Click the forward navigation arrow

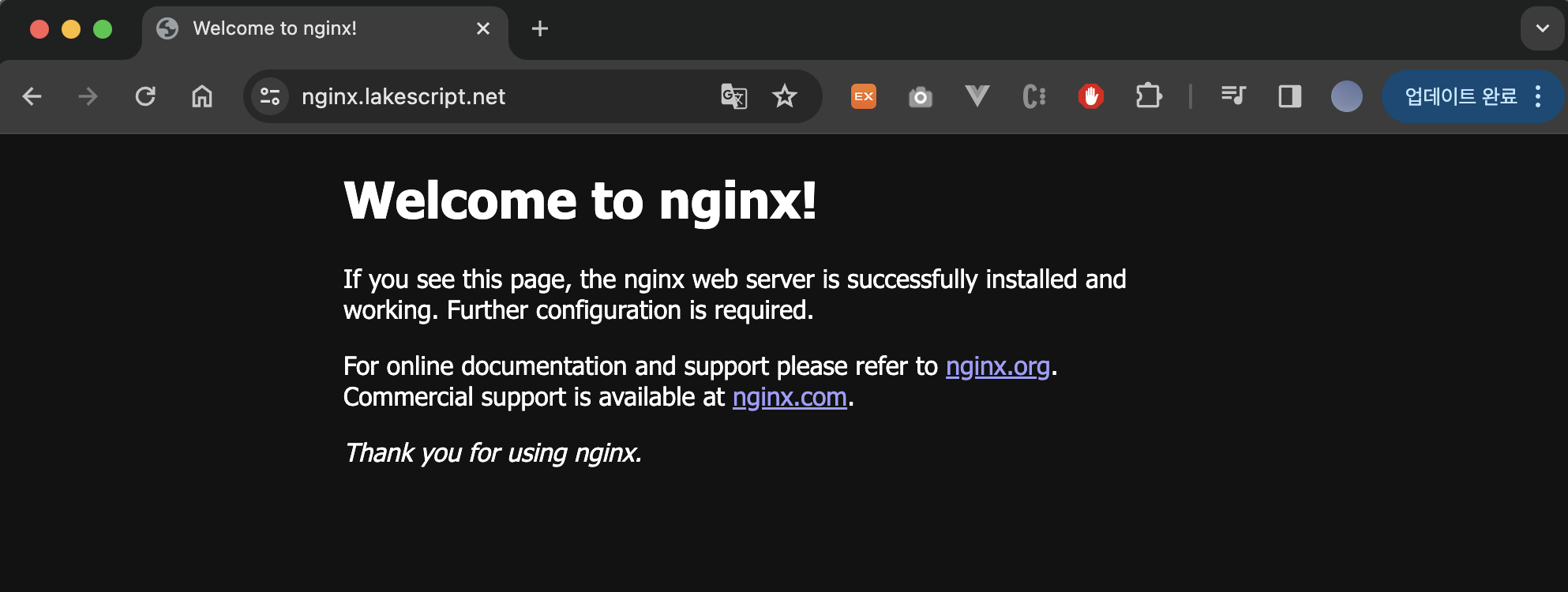[88, 96]
